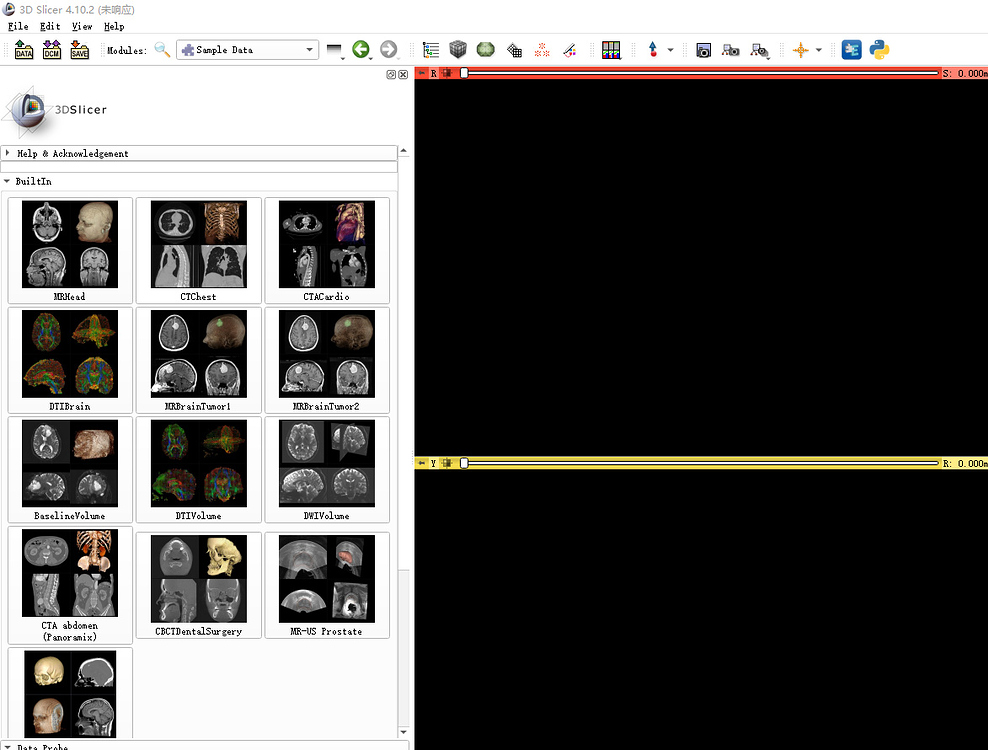
Task: Click the DCM DICOM import icon
Action: [x=52, y=50]
